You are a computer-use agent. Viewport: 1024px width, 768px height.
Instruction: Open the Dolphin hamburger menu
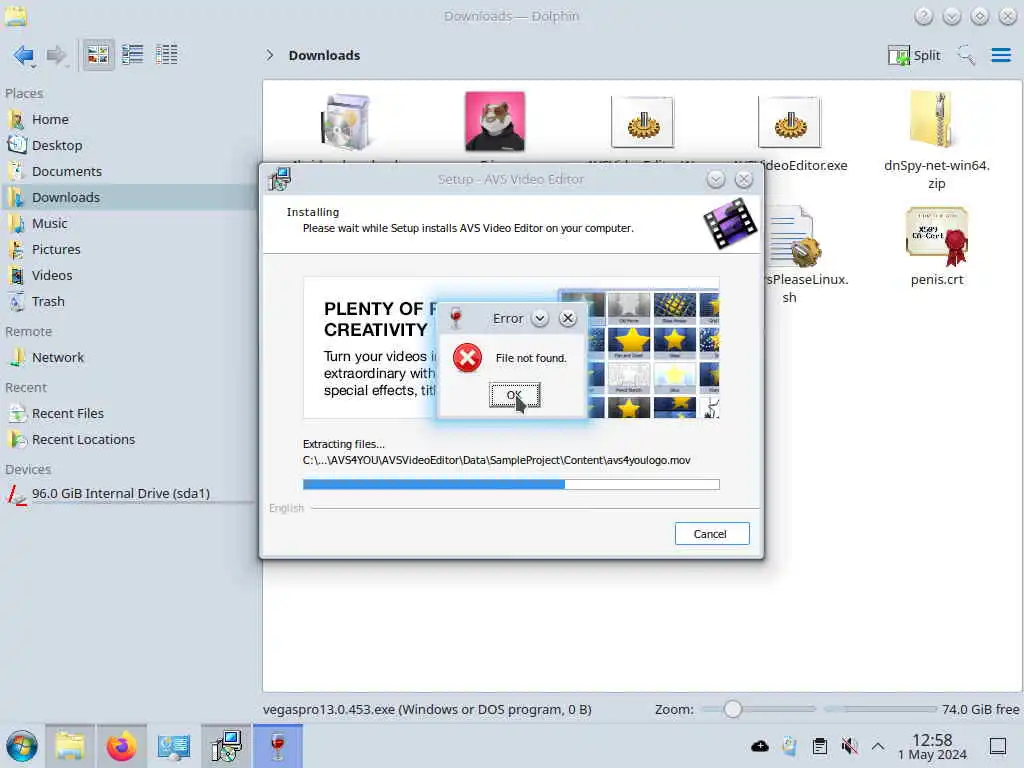[1000, 56]
